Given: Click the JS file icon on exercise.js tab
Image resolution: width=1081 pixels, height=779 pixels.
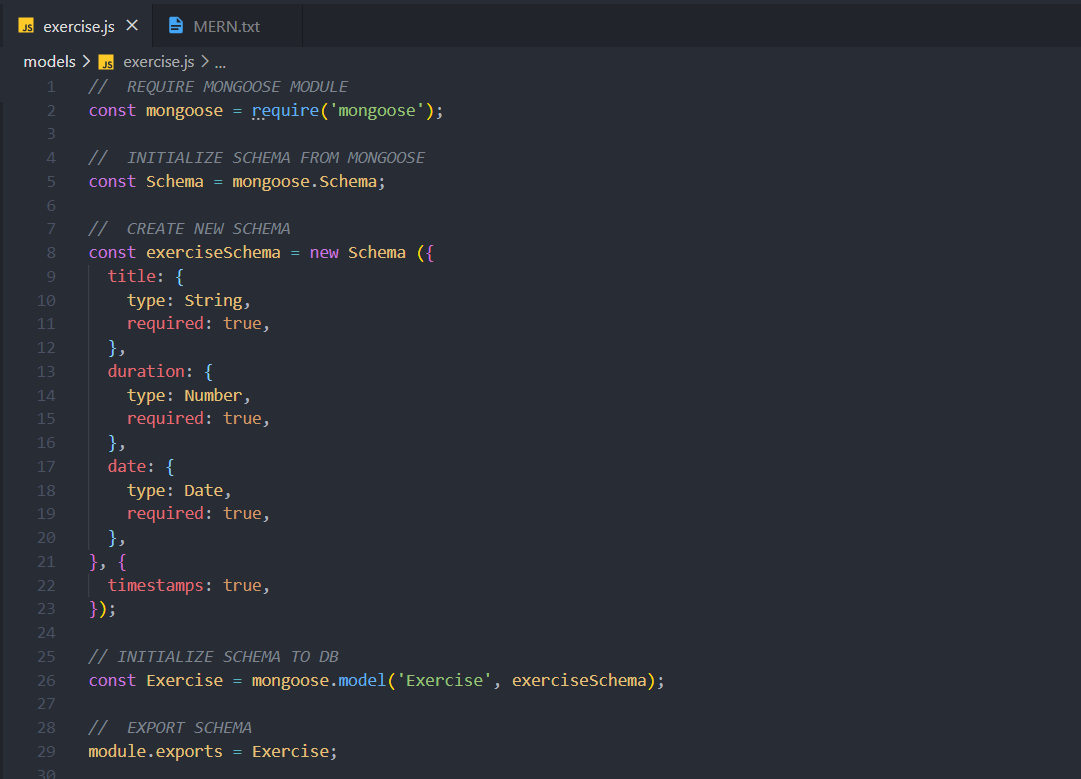Looking at the screenshot, I should coord(26,25).
